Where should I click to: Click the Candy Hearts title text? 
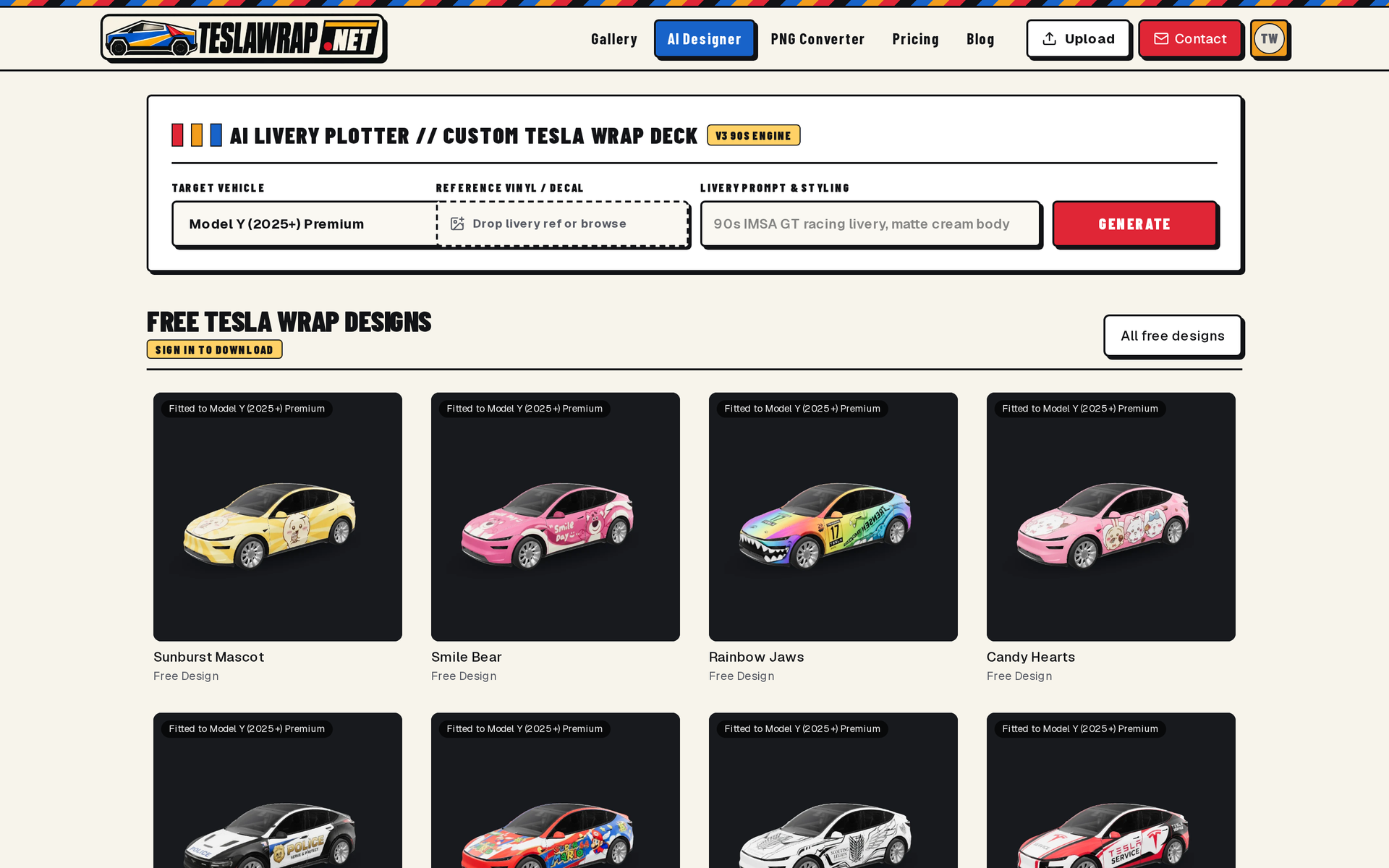pyautogui.click(x=1030, y=657)
